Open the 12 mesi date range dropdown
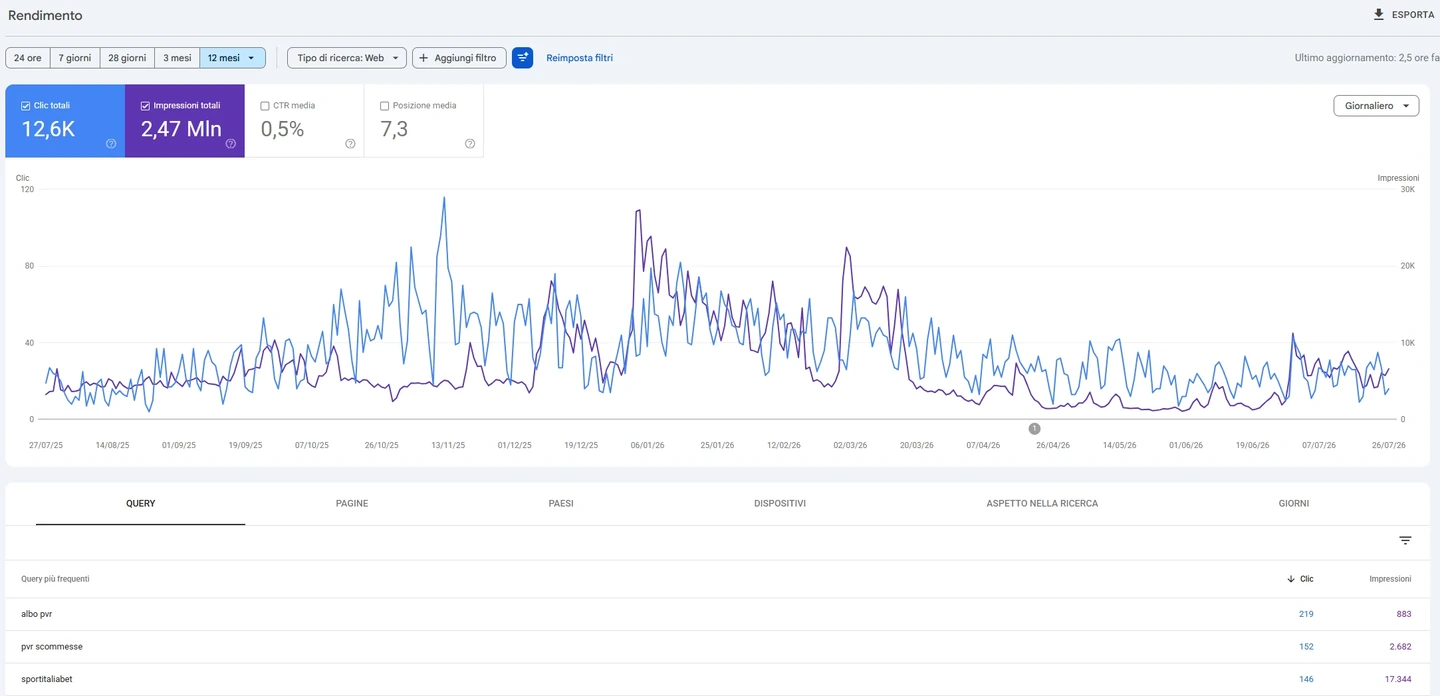Screen dimensions: 1440x696 (232, 58)
